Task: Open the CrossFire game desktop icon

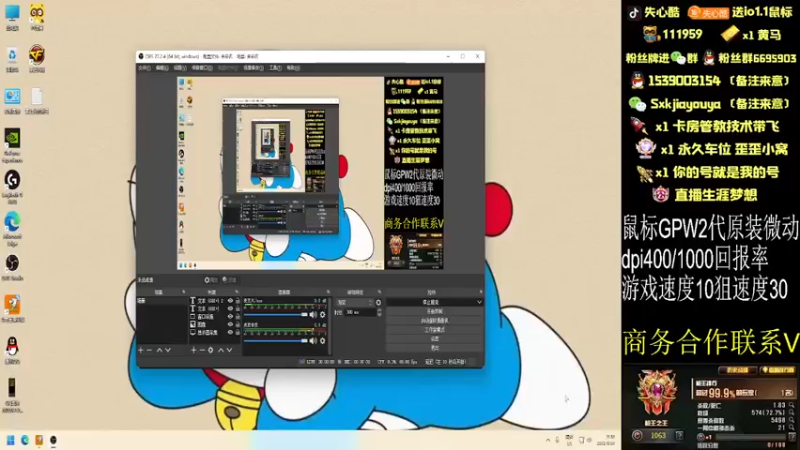Action: 37,59
